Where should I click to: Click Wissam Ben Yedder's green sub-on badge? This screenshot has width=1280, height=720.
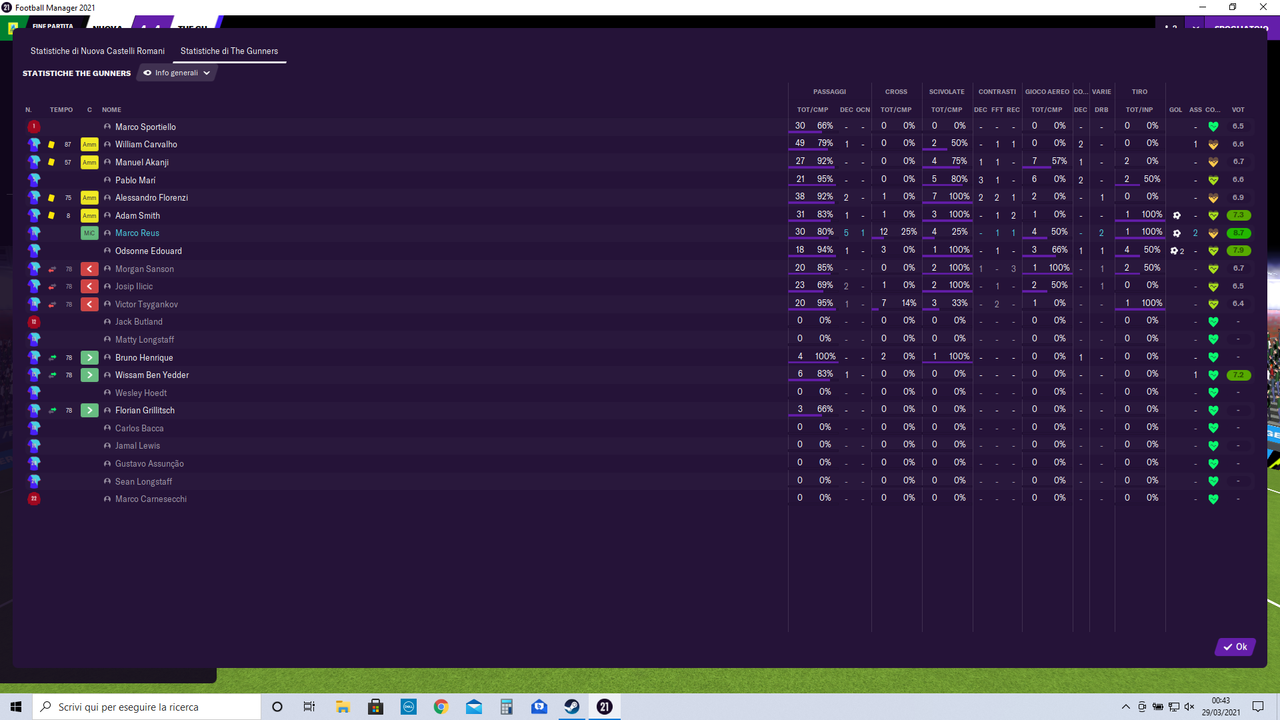point(89,375)
